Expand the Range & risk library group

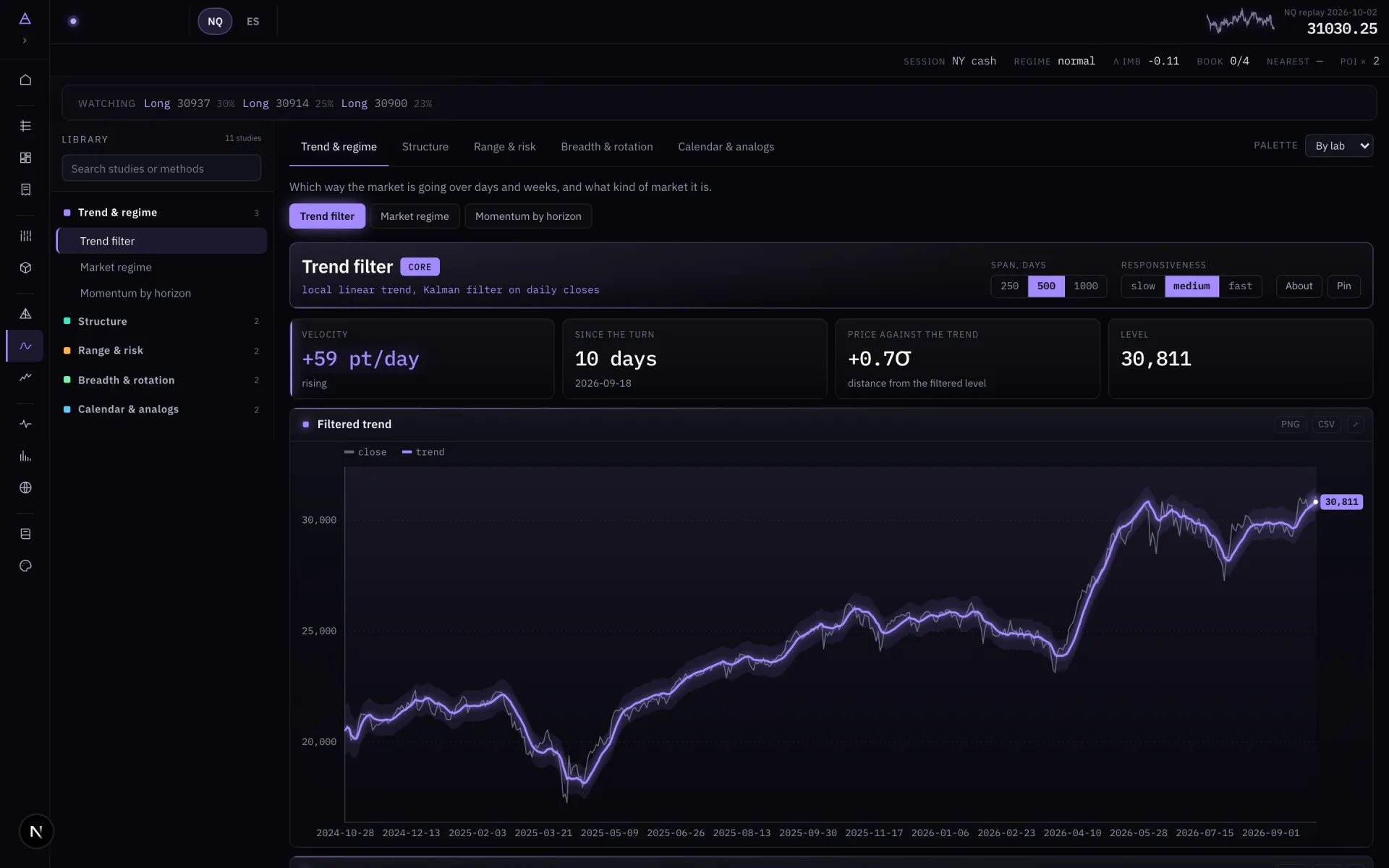coord(161,351)
